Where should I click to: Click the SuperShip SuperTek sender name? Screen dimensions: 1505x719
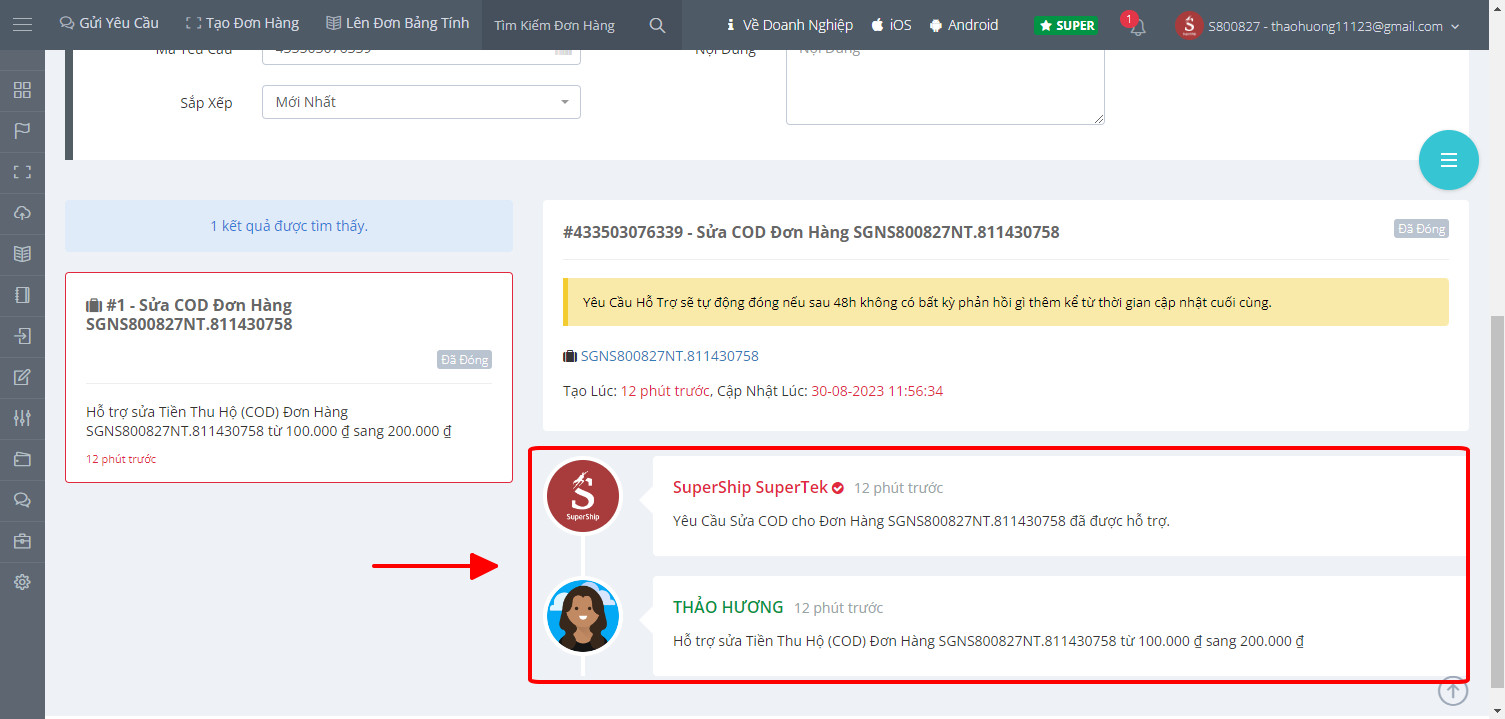[750, 488]
